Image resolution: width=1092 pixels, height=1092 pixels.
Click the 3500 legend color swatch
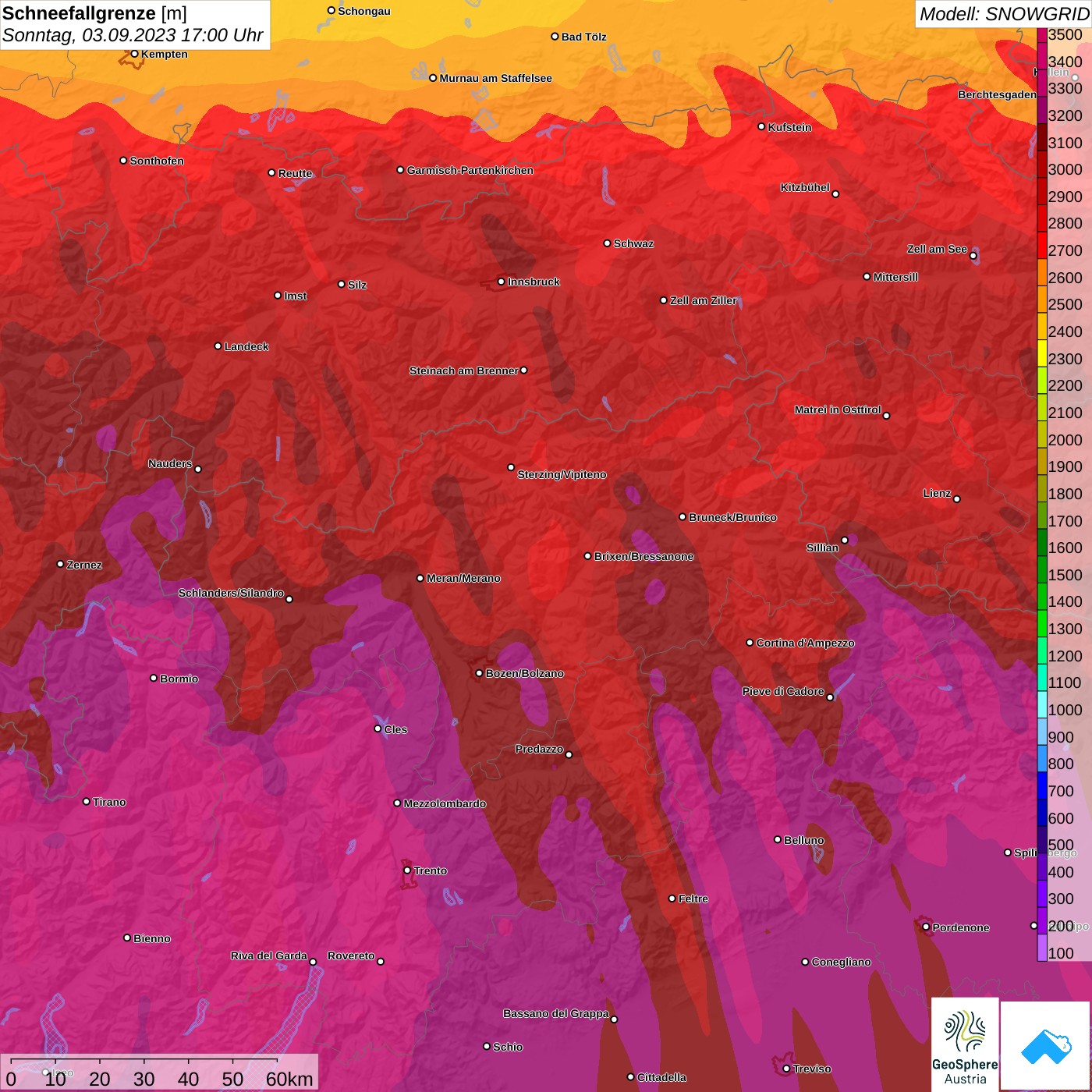coord(1042,34)
